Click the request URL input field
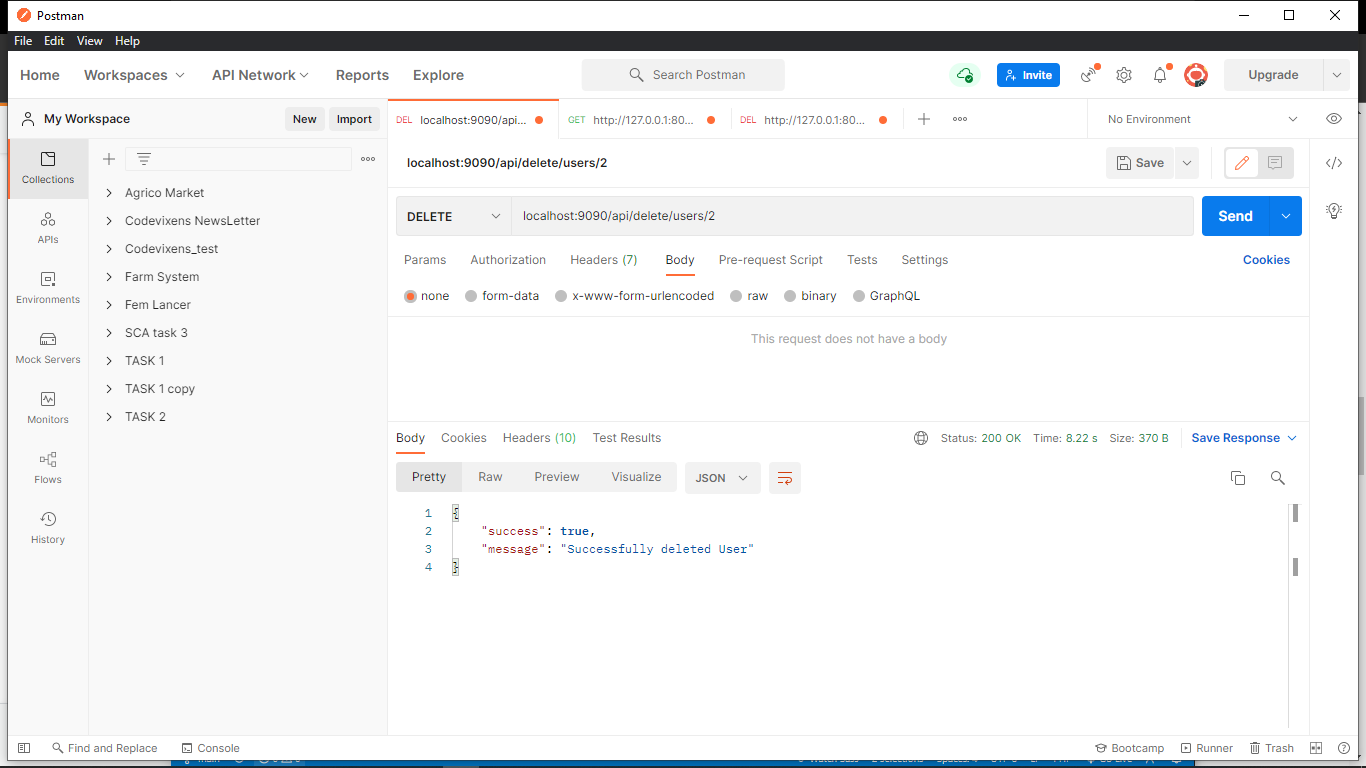The width and height of the screenshot is (1366, 768). (x=850, y=216)
